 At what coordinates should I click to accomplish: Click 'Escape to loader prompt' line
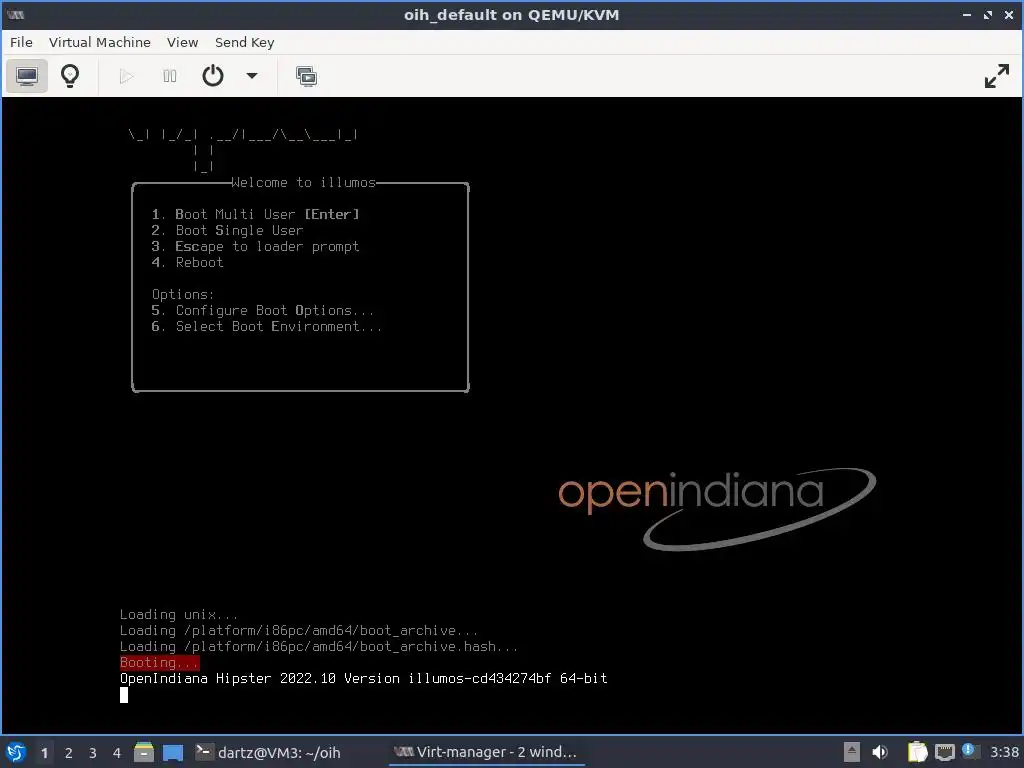click(x=255, y=246)
